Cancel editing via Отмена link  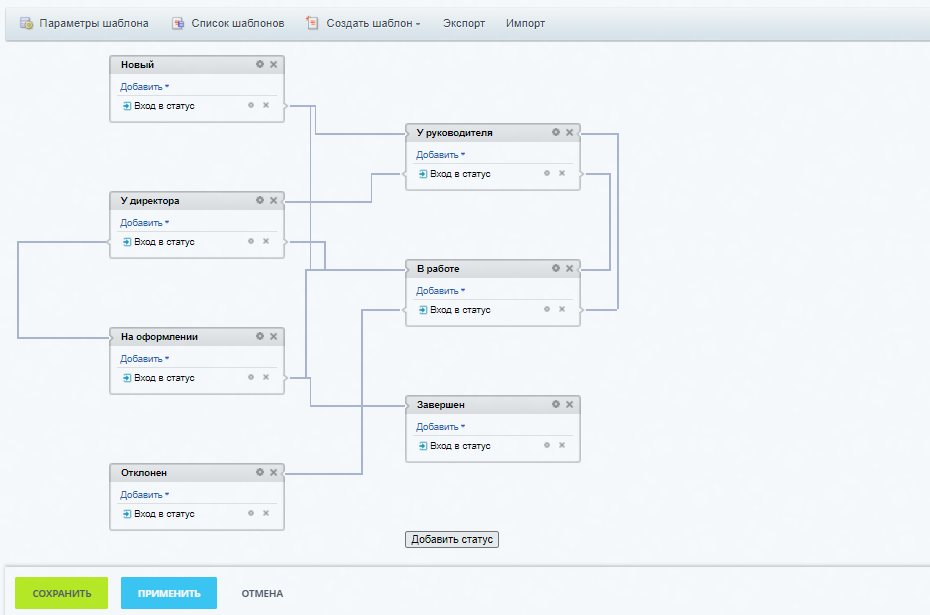(262, 594)
